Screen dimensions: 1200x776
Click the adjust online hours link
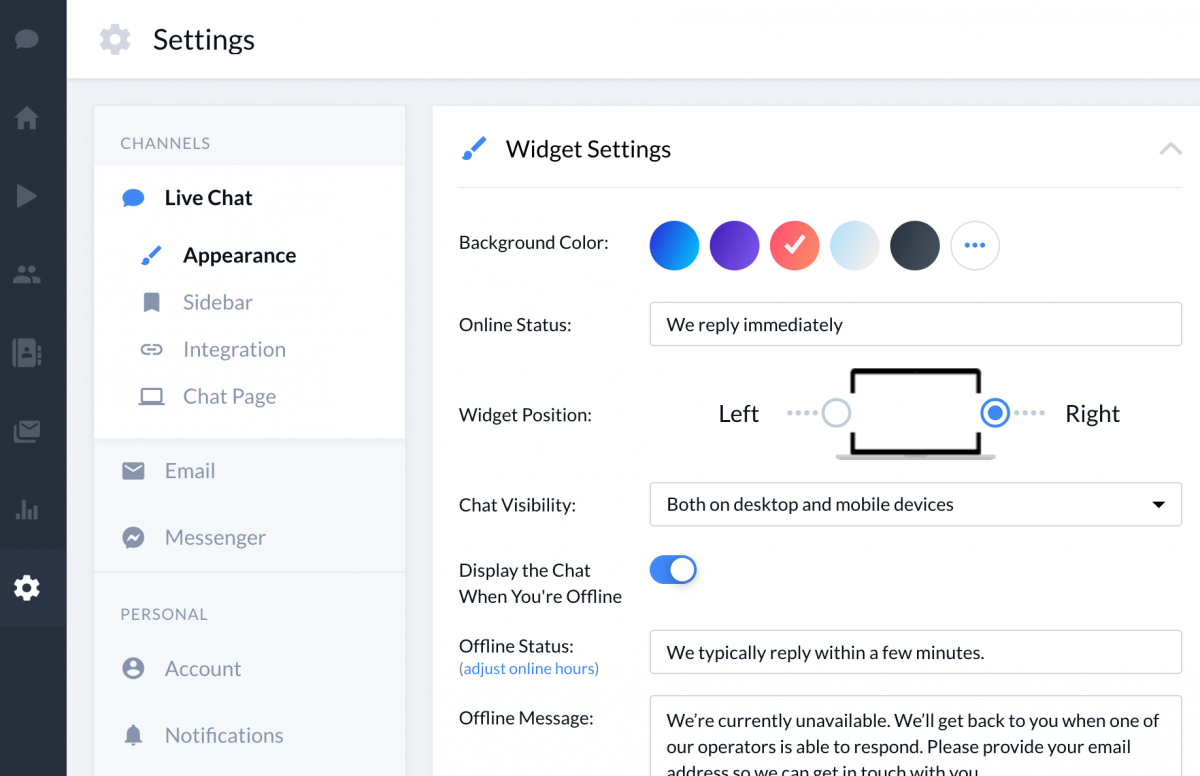(x=529, y=668)
